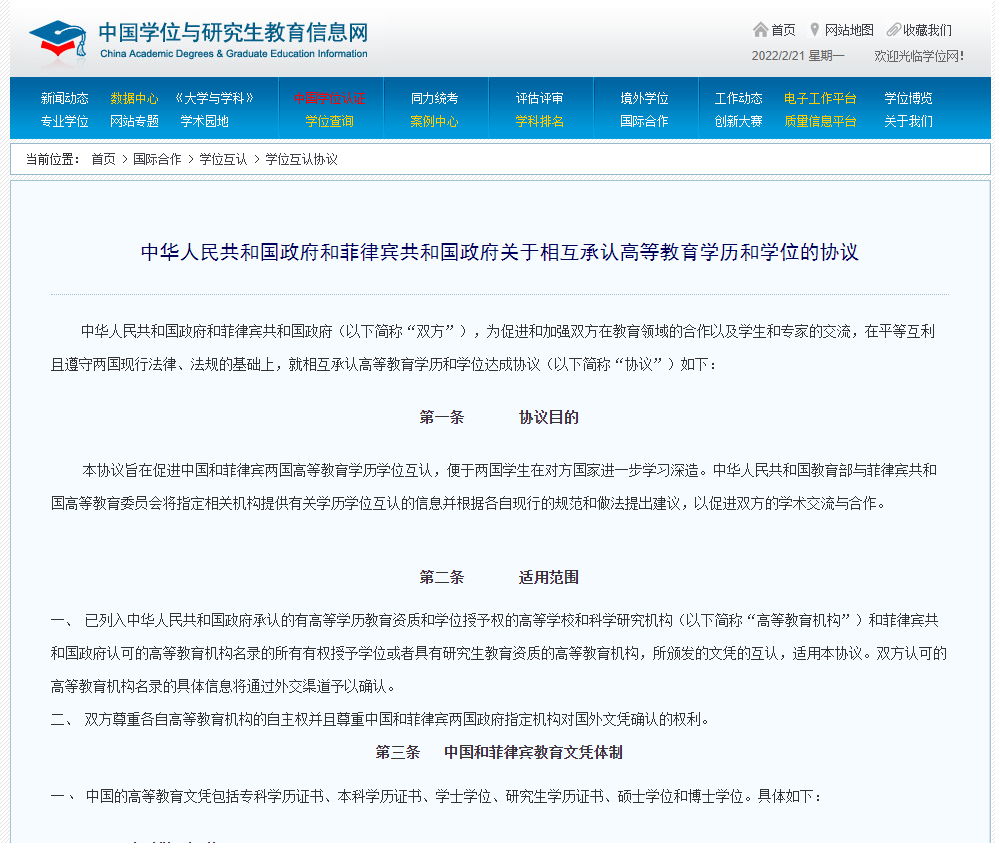This screenshot has height=843, width=995.
Task: Open the 工作动态 navigation item
Action: point(739,98)
